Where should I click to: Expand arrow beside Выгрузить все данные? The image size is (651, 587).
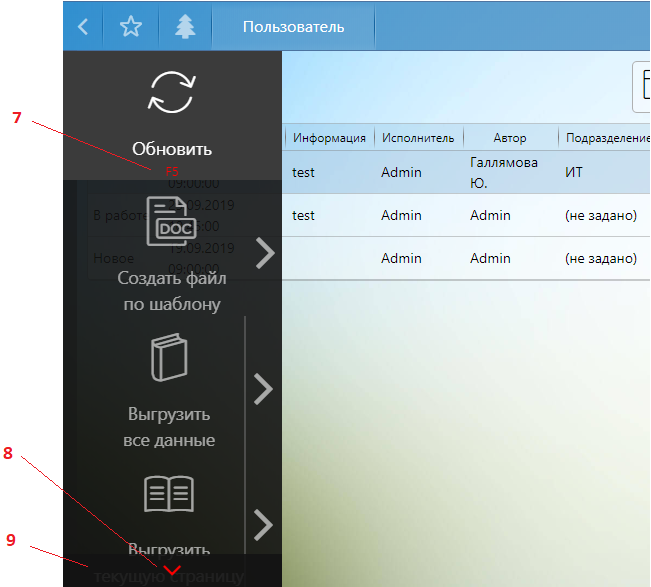click(x=264, y=388)
